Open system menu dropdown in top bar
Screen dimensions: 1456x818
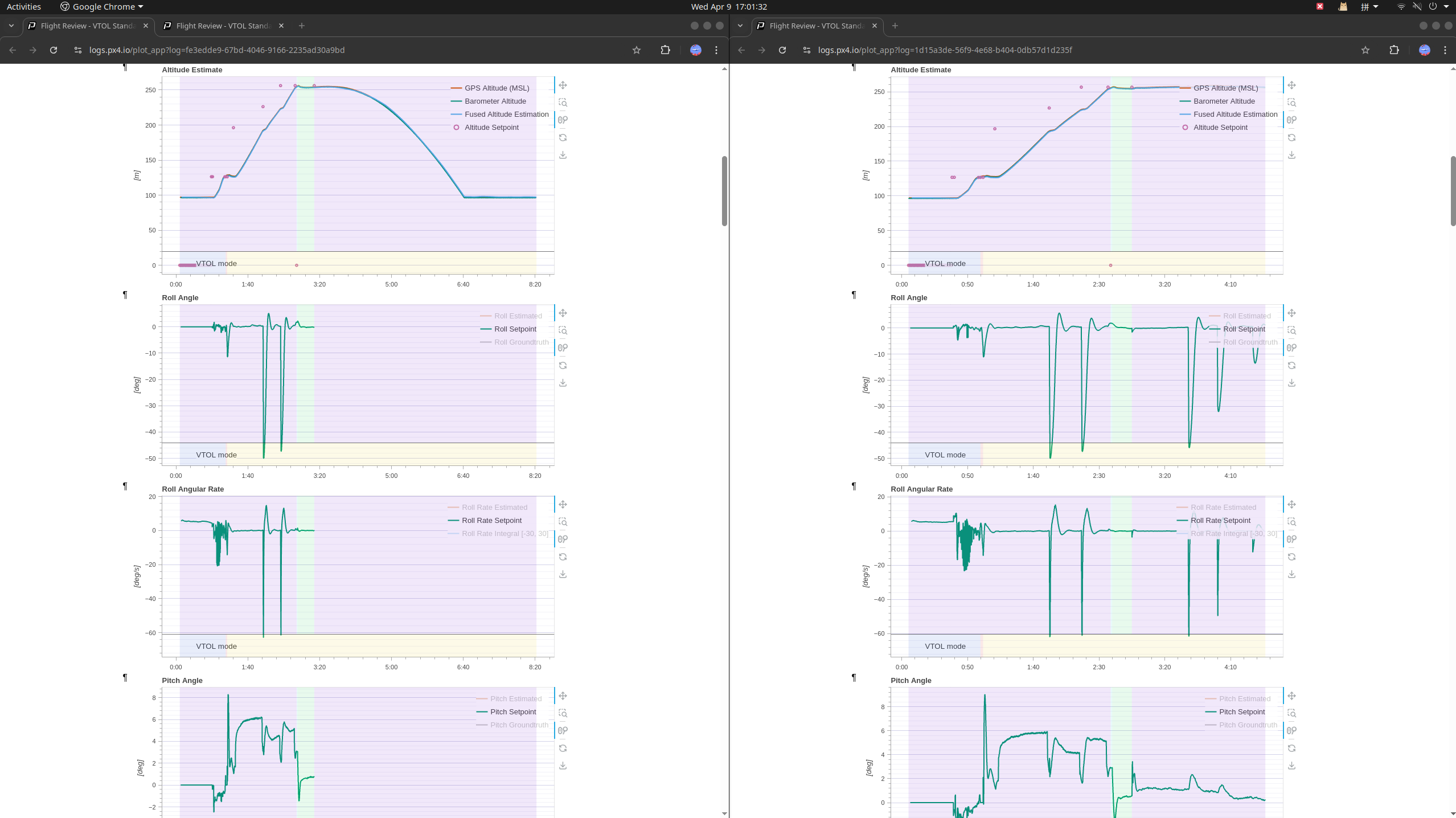[1446, 7]
